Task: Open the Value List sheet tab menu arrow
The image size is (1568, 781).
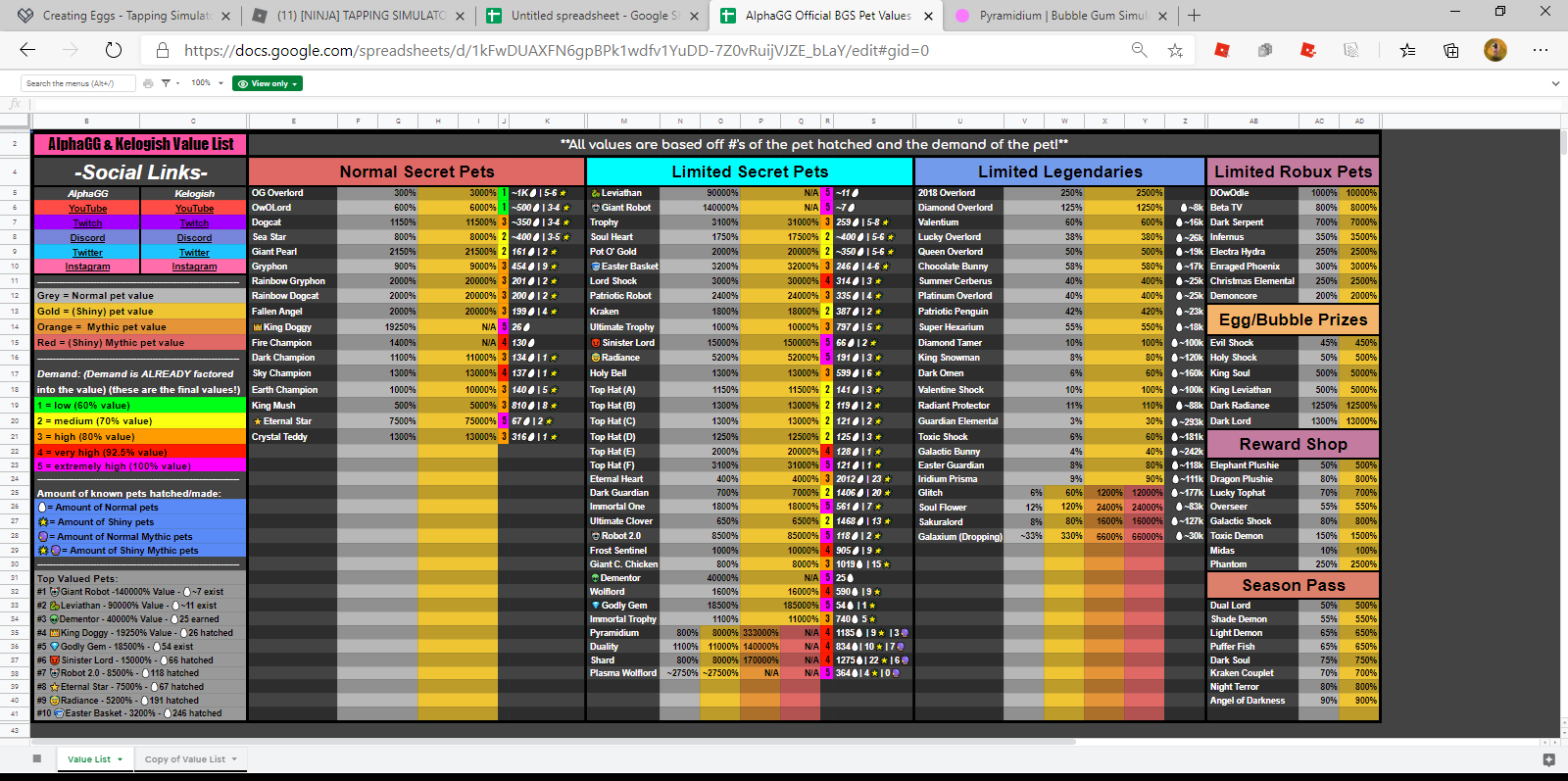Action: click(121, 759)
